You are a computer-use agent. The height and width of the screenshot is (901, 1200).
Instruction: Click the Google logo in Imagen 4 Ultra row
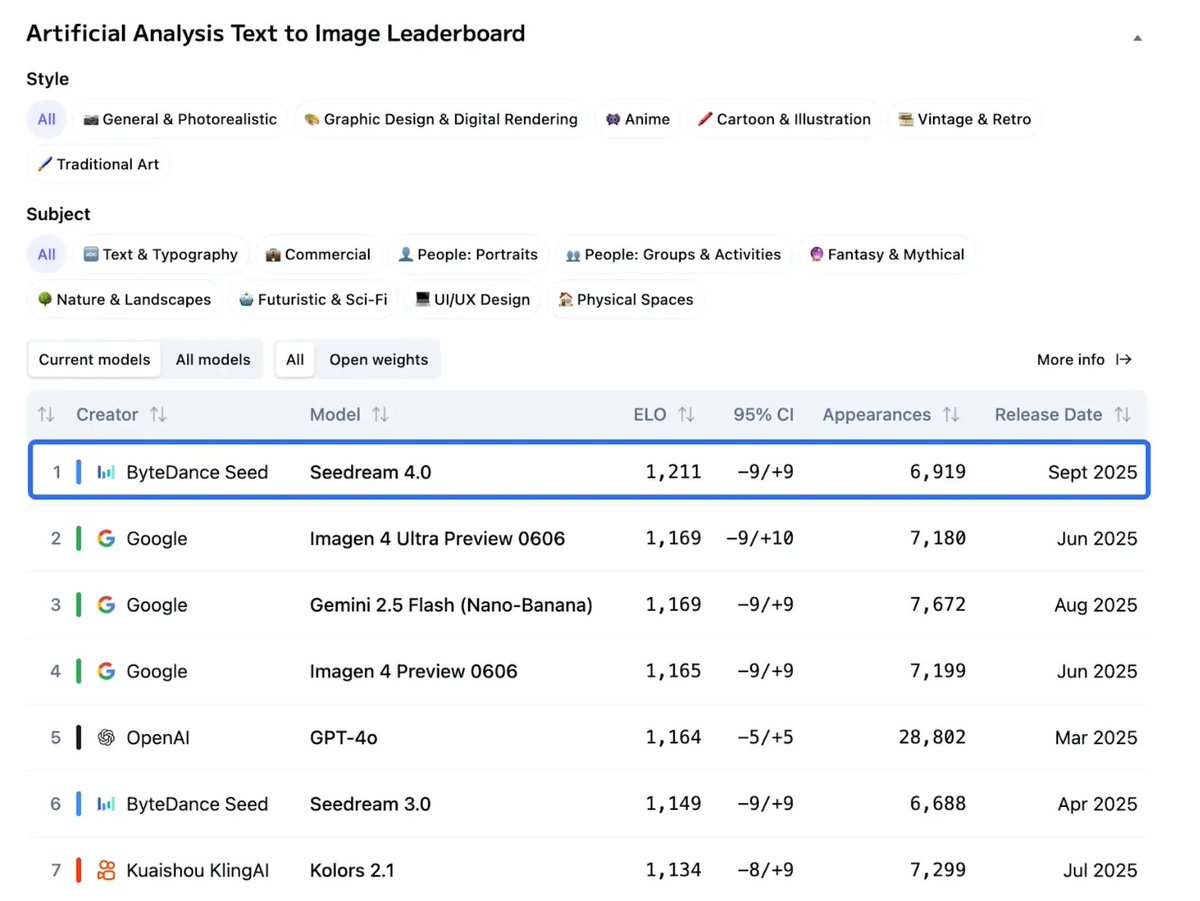[106, 538]
